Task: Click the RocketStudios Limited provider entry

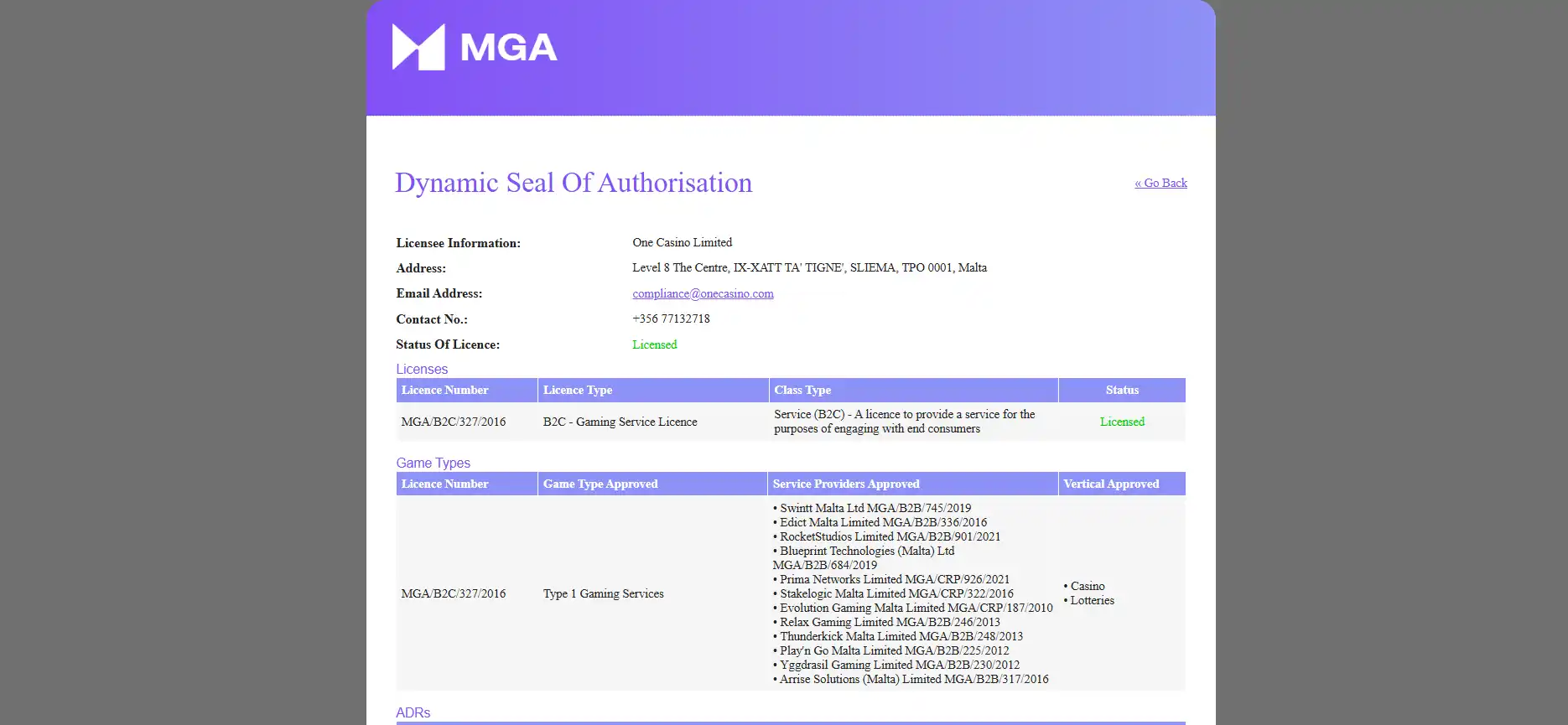Action: pyautogui.click(x=886, y=536)
